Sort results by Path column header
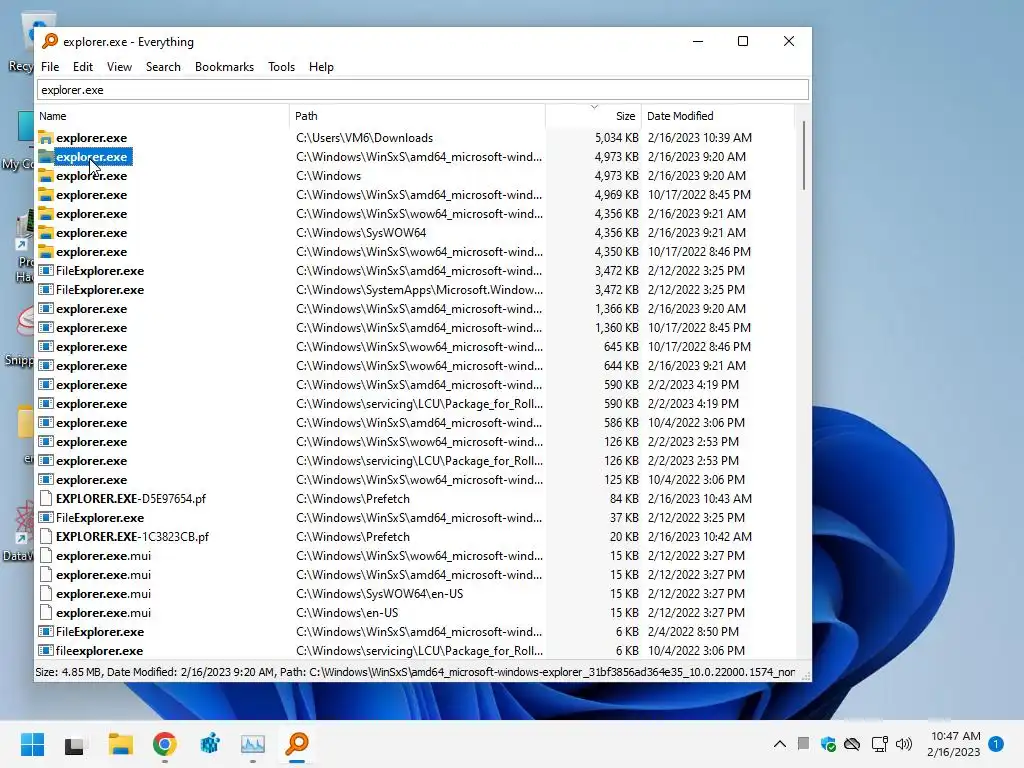This screenshot has height=768, width=1024. (417, 116)
